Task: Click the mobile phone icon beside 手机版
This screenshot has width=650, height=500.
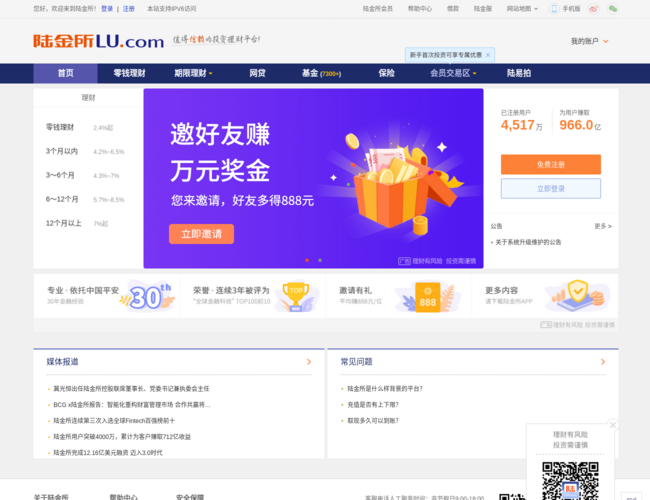Action: pos(554,9)
